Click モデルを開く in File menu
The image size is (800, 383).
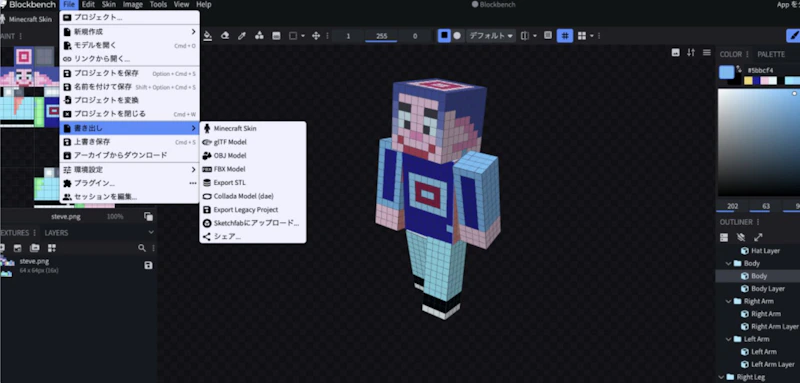pos(130,45)
